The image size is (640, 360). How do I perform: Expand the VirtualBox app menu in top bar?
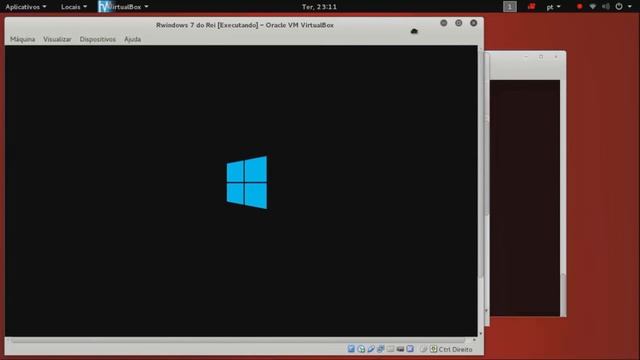[123, 7]
